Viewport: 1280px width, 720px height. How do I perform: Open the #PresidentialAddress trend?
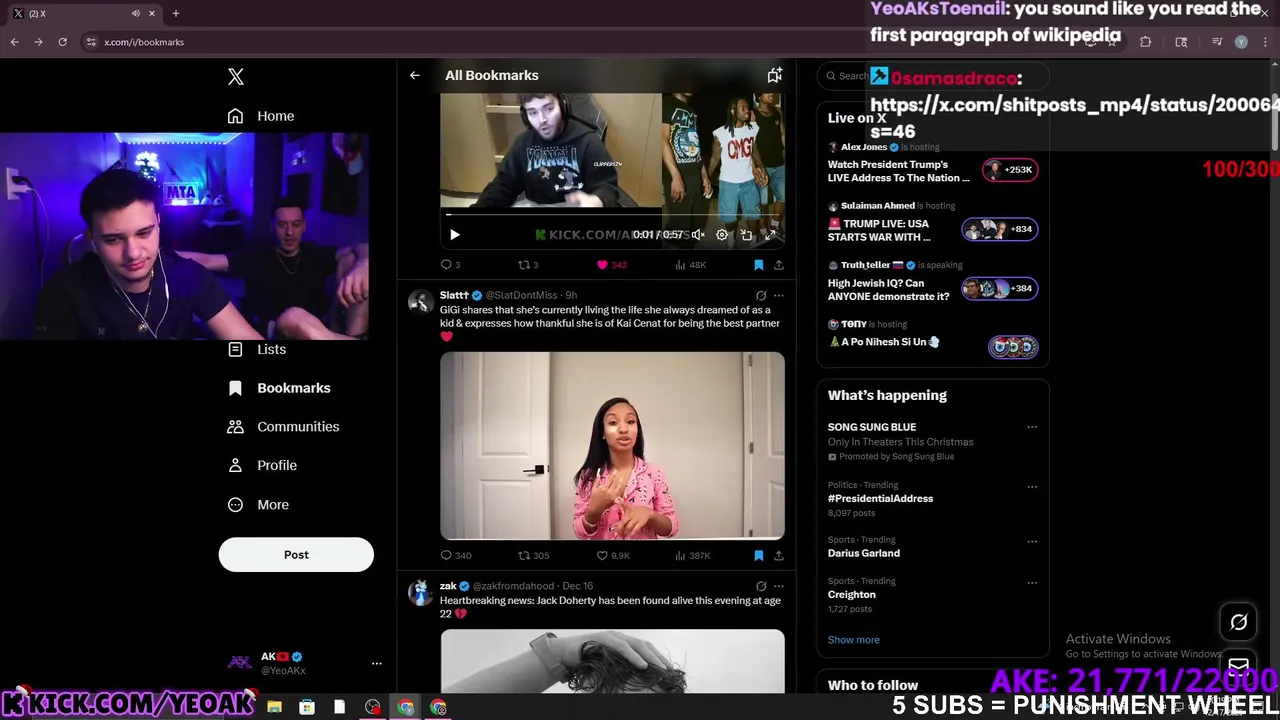pyautogui.click(x=880, y=498)
